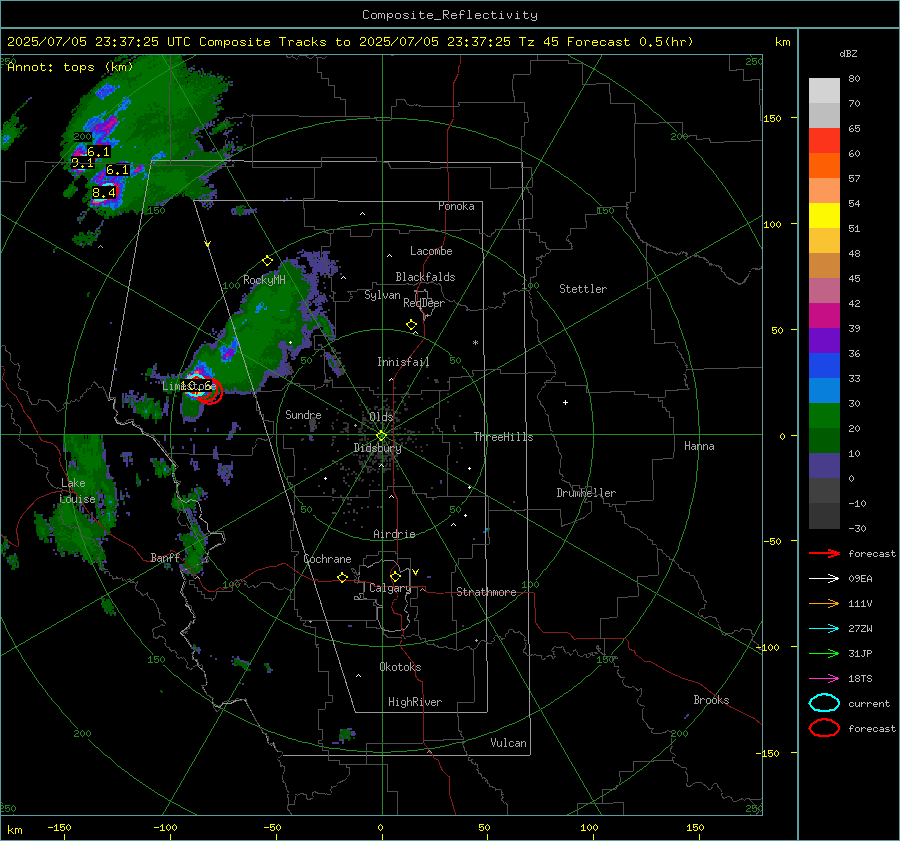Click the magenta 18TS arrow legend icon
This screenshot has height=841, width=900.
click(824, 679)
